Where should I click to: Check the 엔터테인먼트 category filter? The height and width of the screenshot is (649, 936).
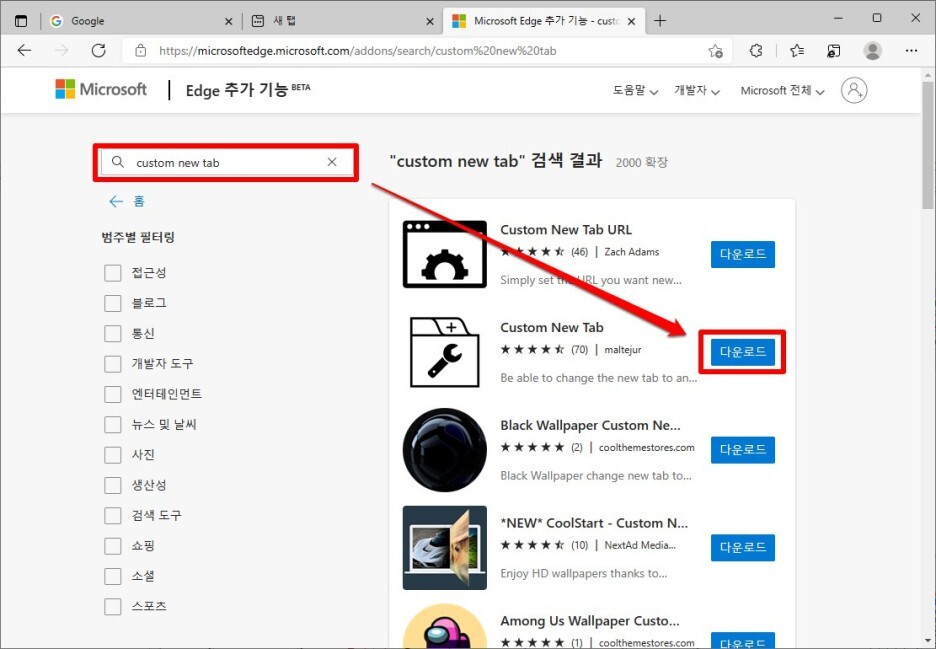pyautogui.click(x=113, y=394)
